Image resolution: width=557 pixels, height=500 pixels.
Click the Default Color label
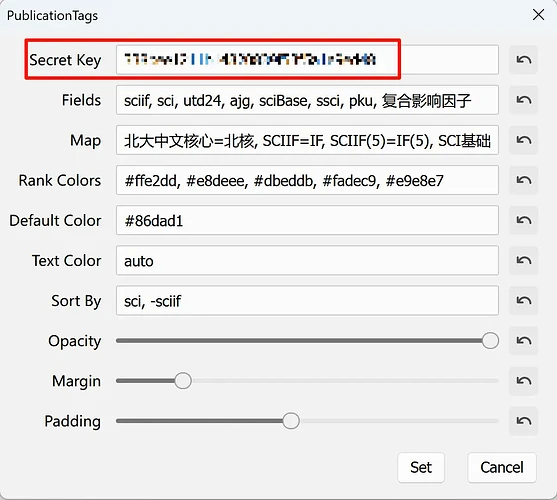55,221
